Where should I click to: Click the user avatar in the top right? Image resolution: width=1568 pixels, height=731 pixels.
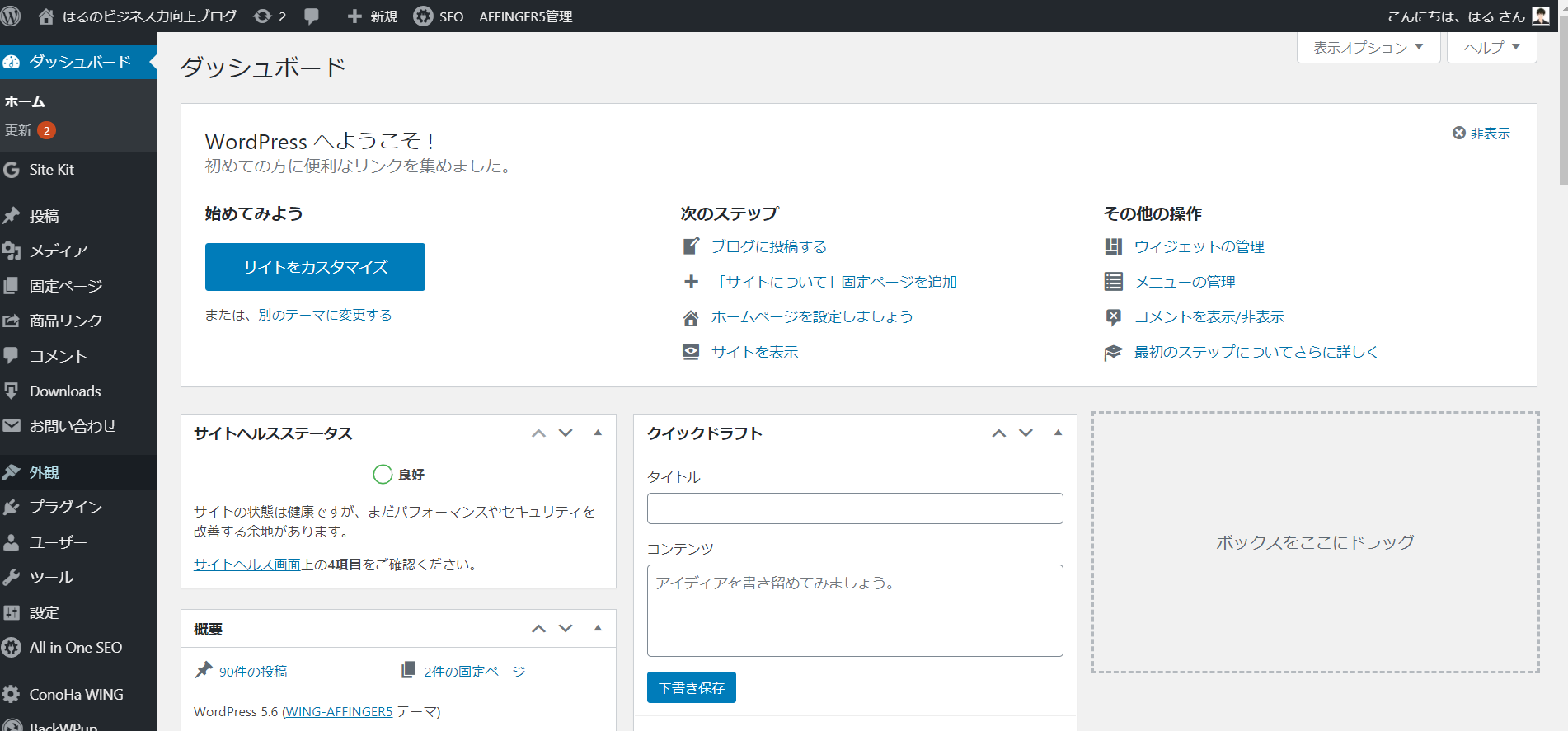point(1540,16)
